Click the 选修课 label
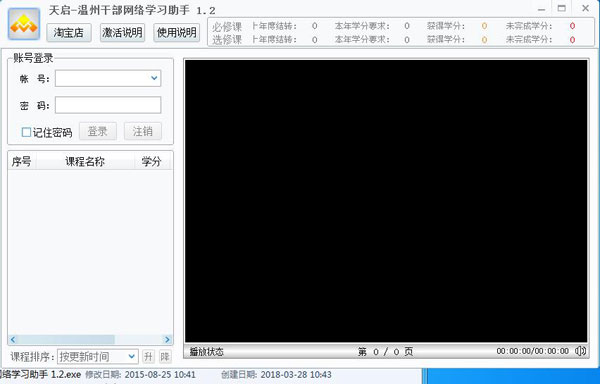 pos(227,39)
